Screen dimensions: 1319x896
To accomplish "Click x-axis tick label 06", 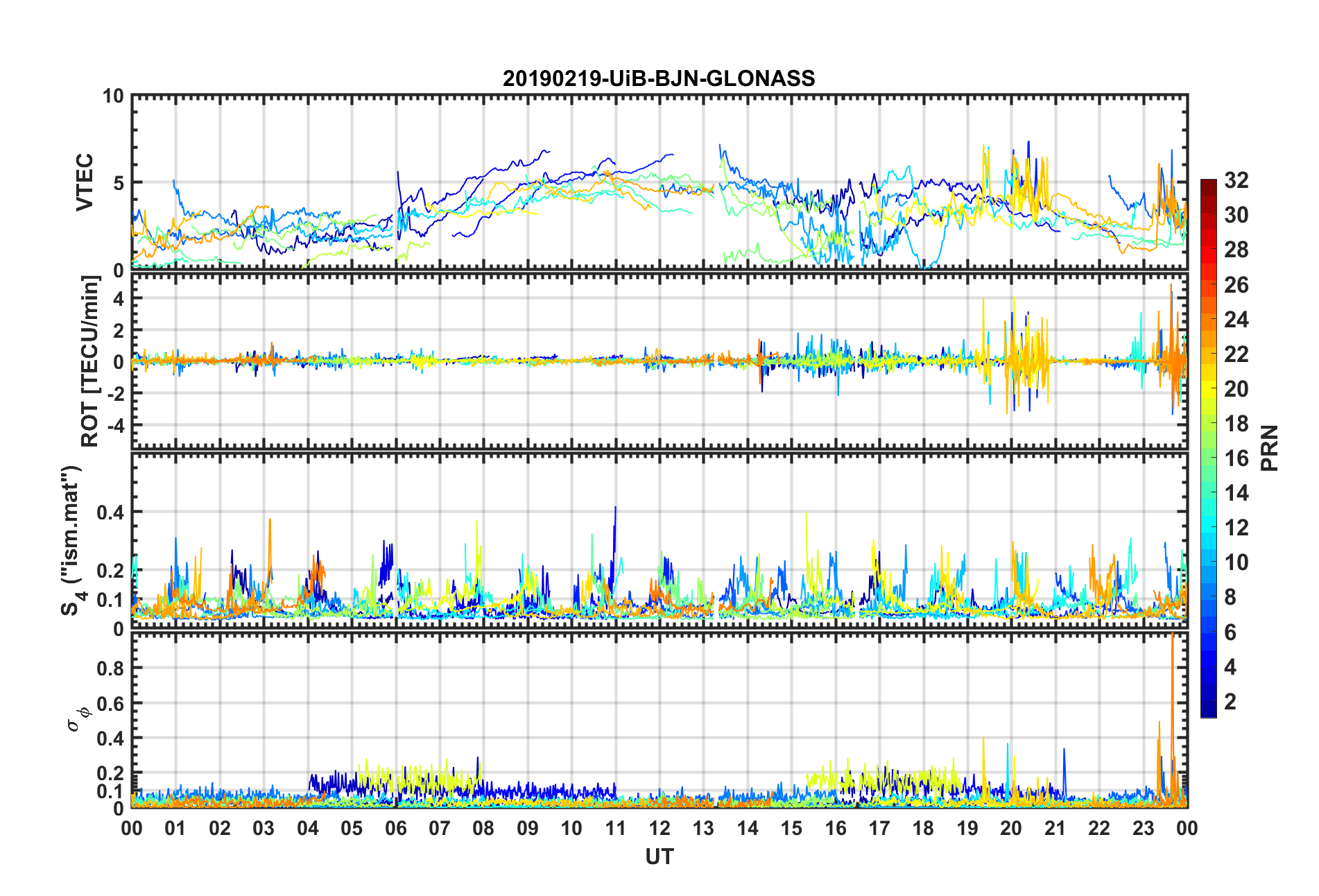I will coord(395,828).
